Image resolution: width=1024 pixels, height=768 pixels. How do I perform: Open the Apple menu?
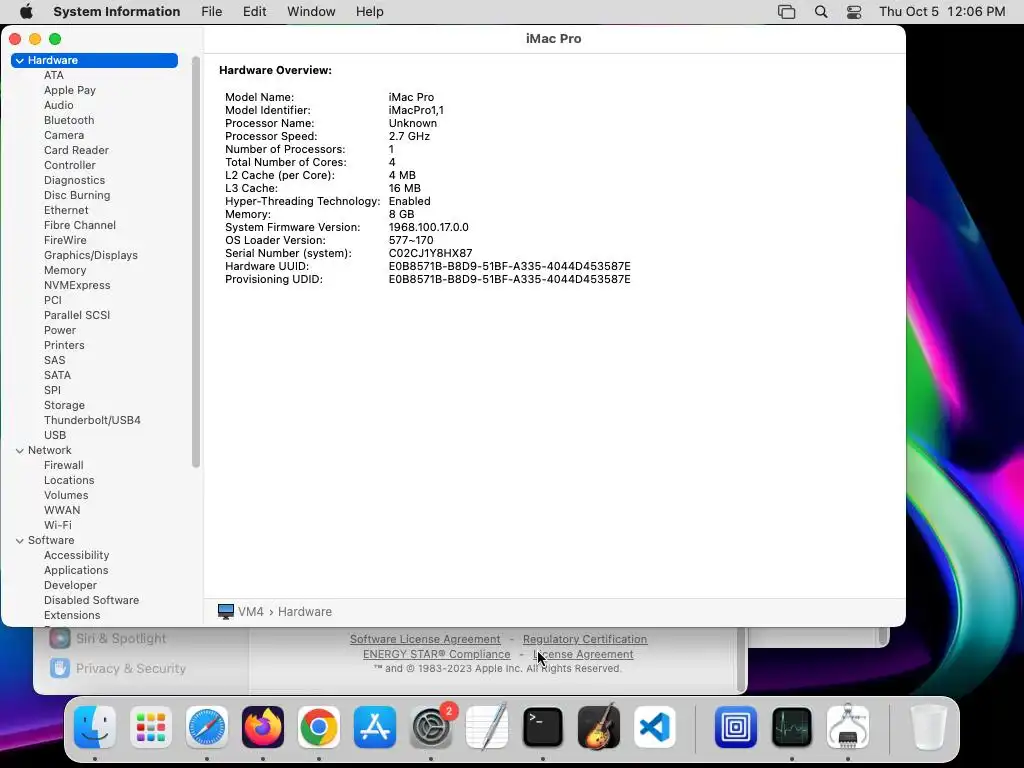(x=26, y=12)
